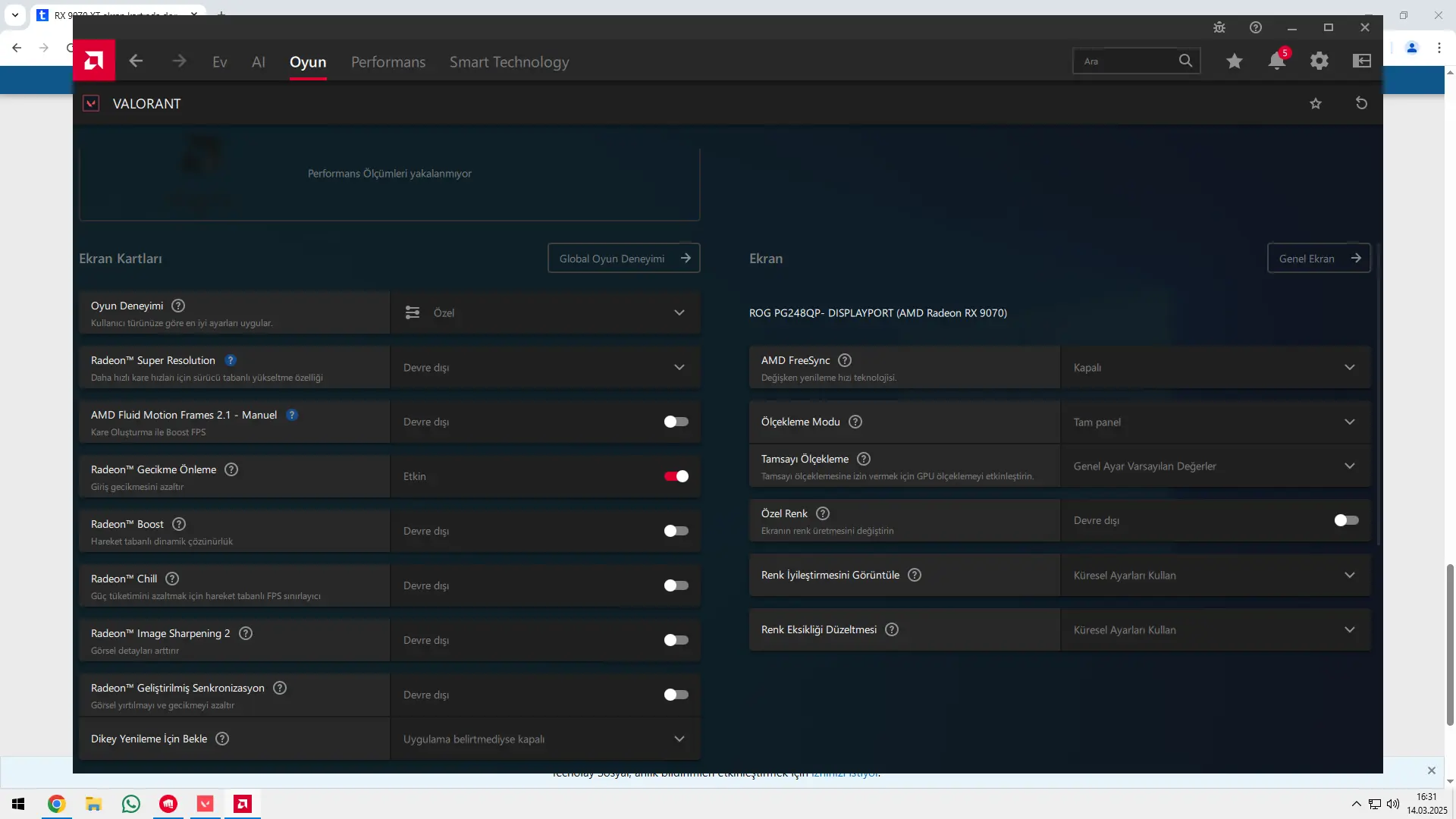Show help for Özel Renk
1456x819 pixels.
823,513
